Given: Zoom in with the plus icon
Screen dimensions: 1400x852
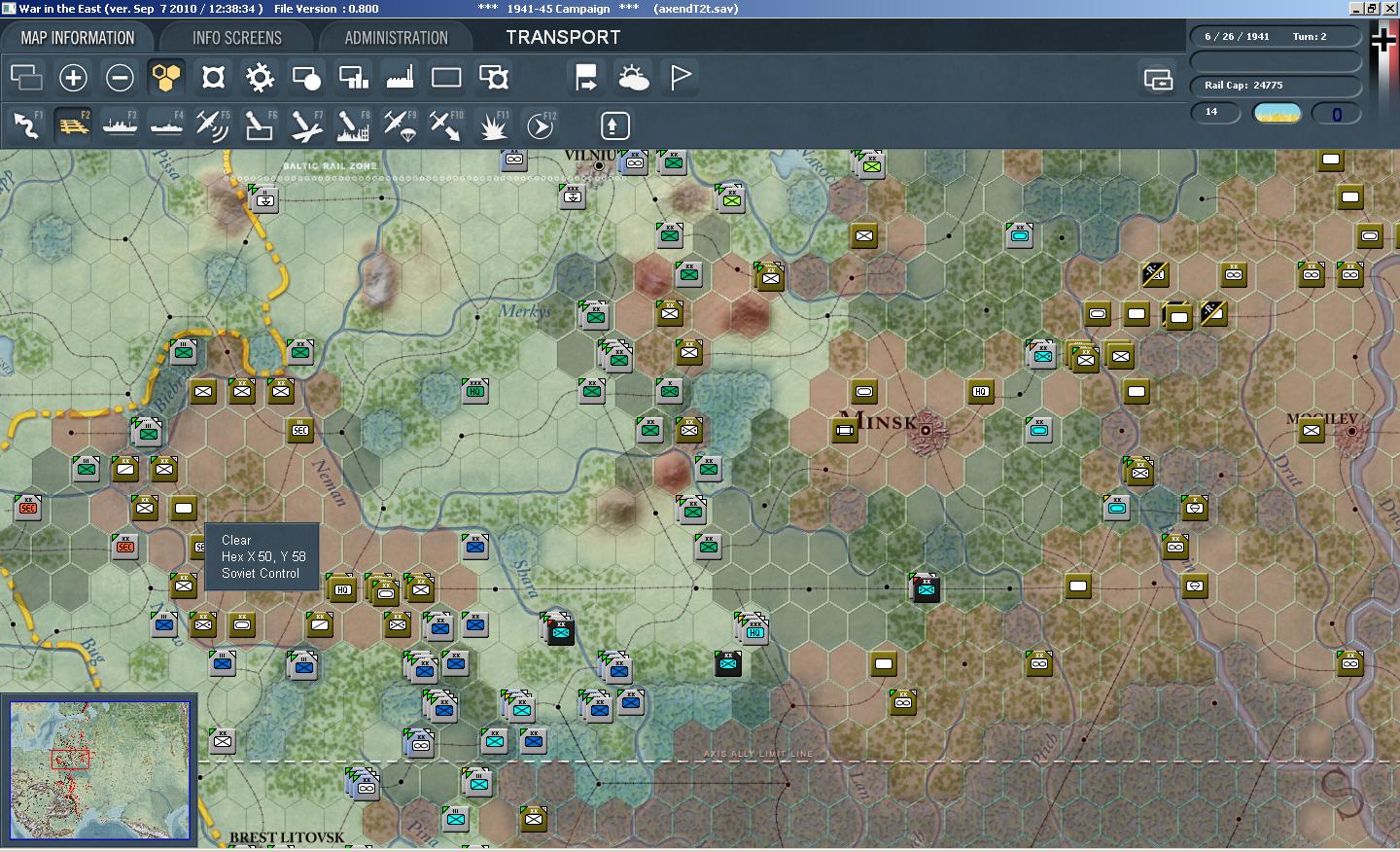Looking at the screenshot, I should tap(73, 78).
